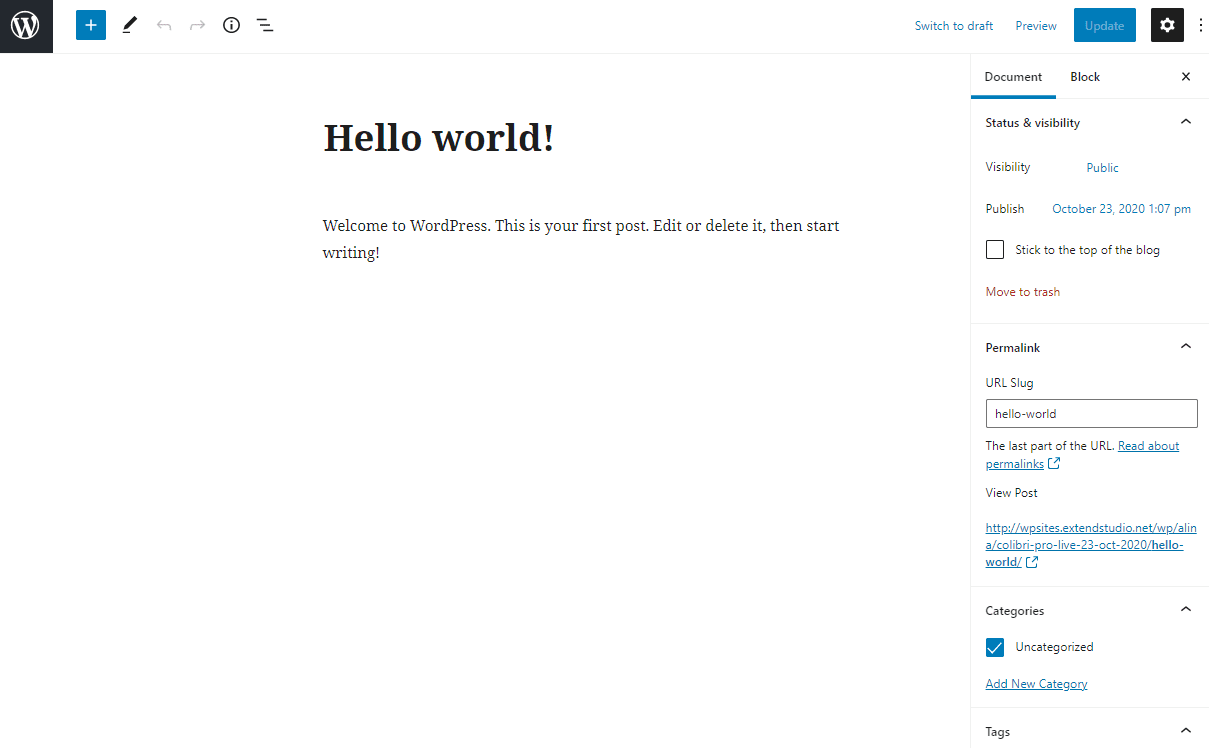
Task: Collapse the Status & visibility panel
Action: point(1186,121)
